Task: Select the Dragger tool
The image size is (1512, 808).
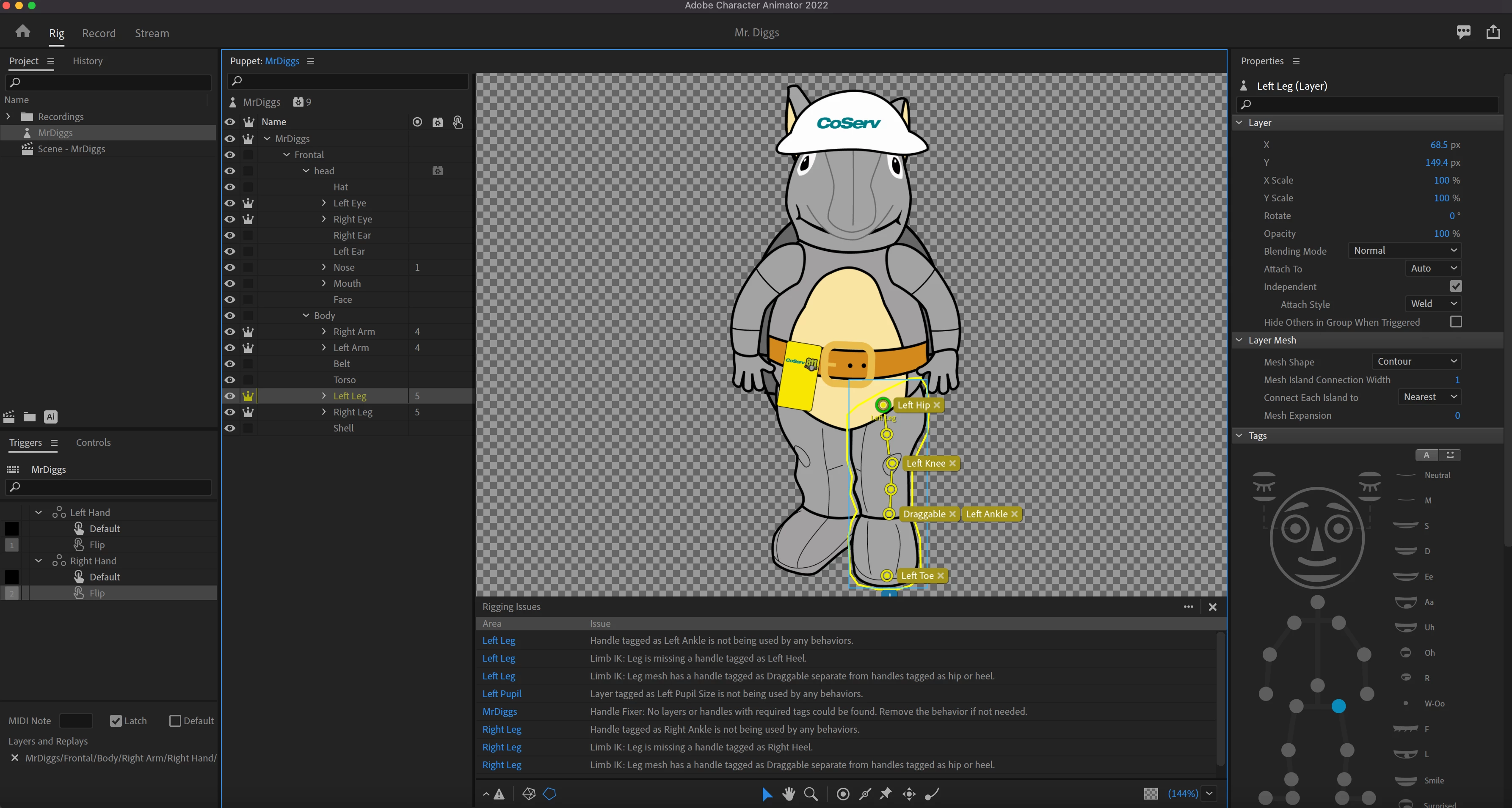Action: tap(909, 794)
